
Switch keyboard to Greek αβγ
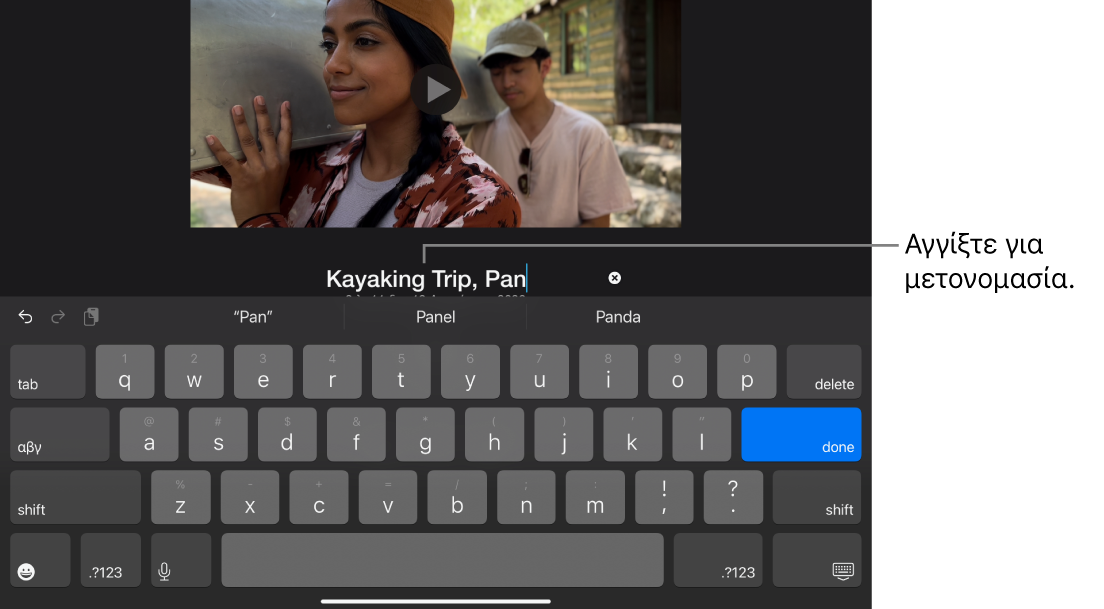(x=60, y=434)
